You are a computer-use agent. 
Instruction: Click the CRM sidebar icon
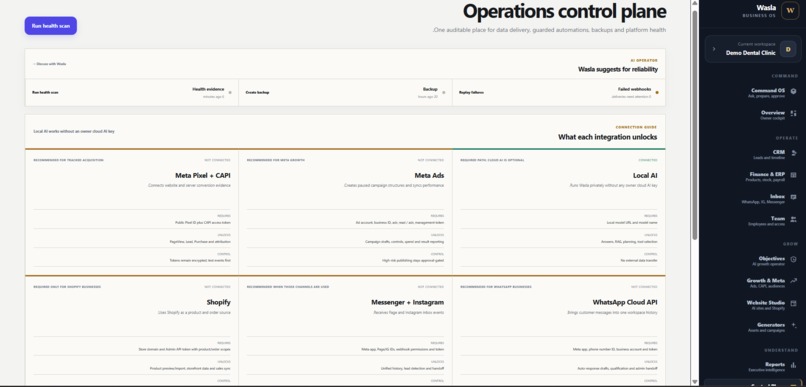coord(794,153)
